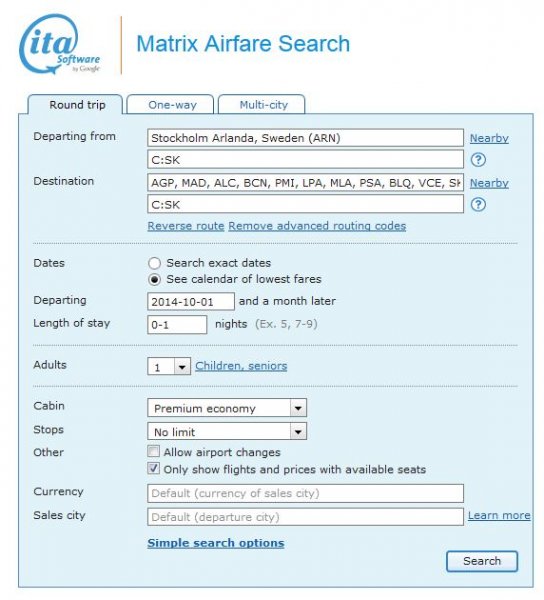Expand the Cabin Premium economy dropdown
The height and width of the screenshot is (600, 544).
click(227, 408)
